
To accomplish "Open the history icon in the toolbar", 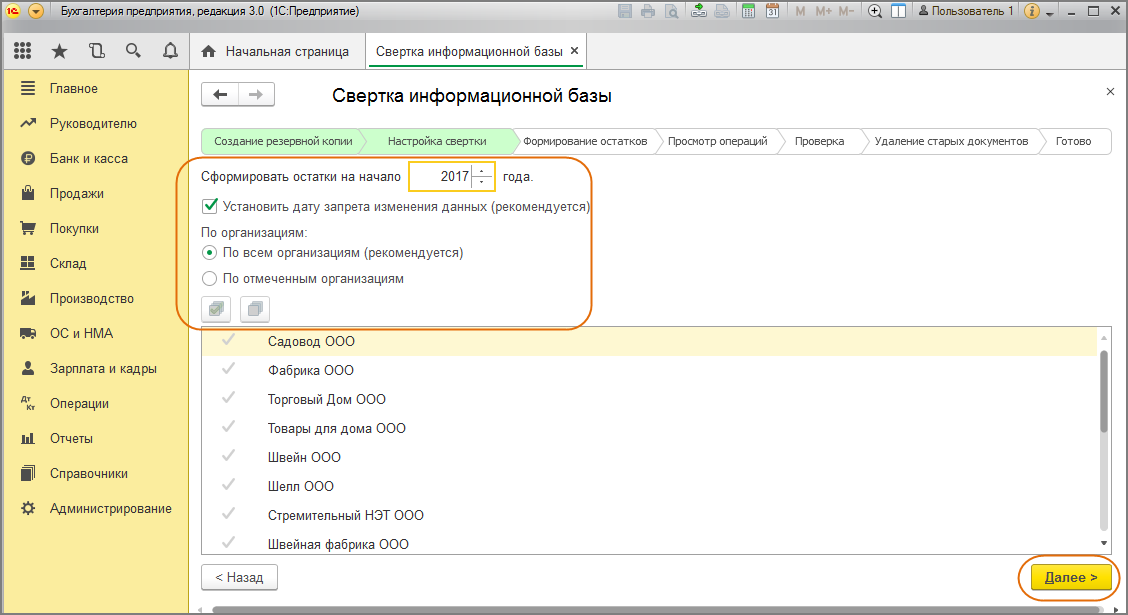I will pos(96,50).
